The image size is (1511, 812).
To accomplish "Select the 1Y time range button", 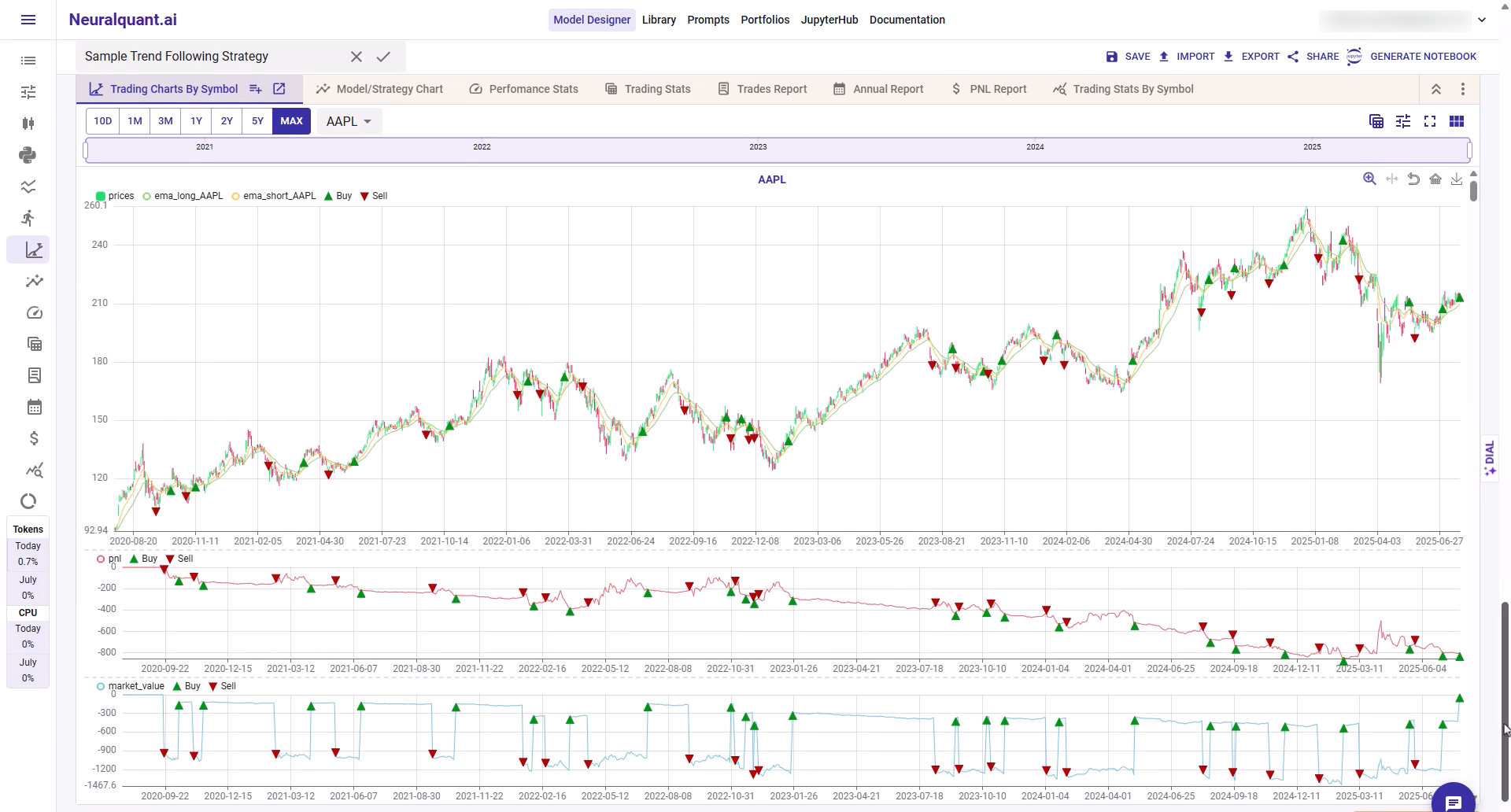I will [196, 121].
